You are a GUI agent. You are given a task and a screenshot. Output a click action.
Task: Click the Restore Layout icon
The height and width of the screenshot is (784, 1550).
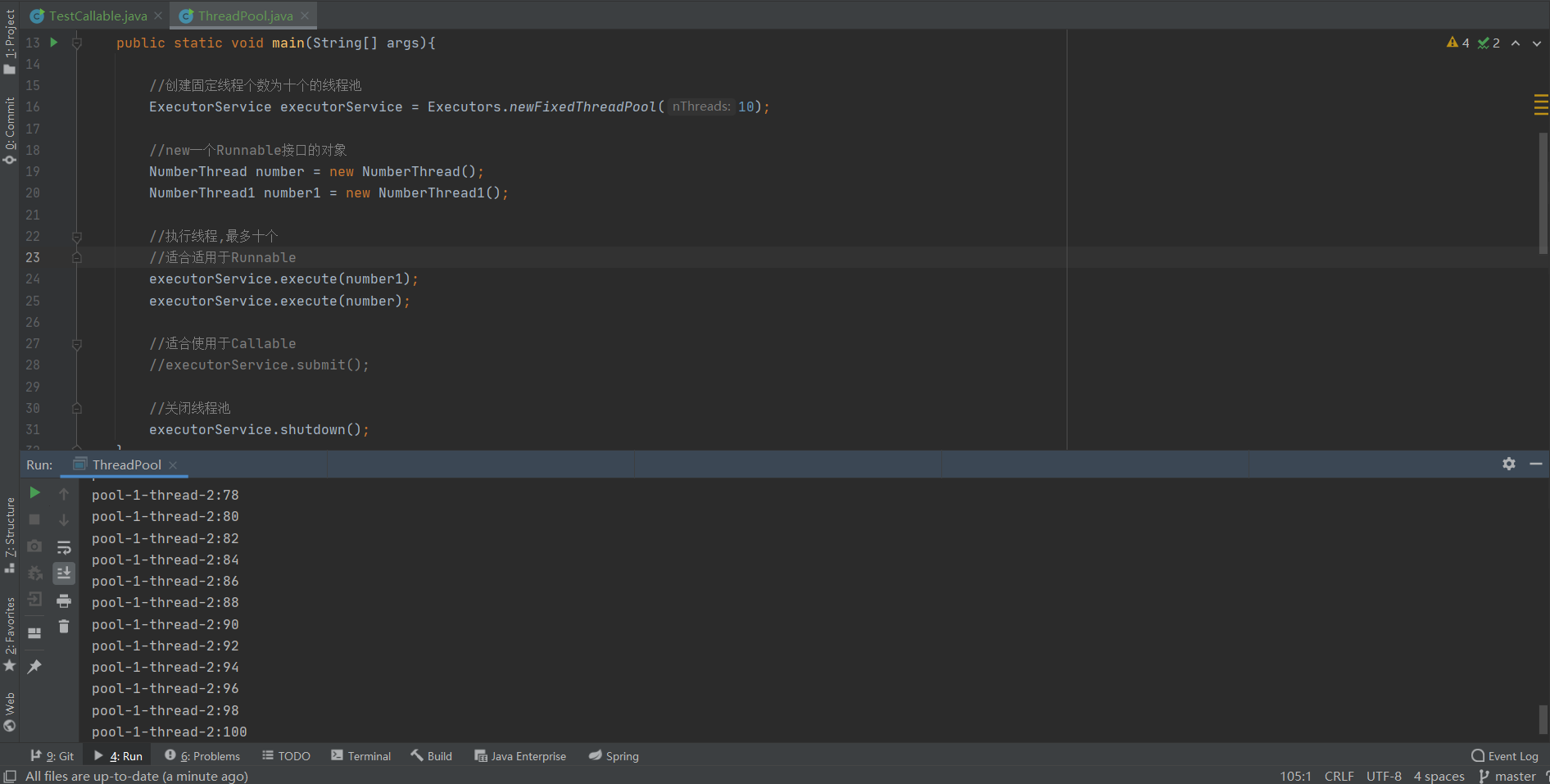pos(34,632)
